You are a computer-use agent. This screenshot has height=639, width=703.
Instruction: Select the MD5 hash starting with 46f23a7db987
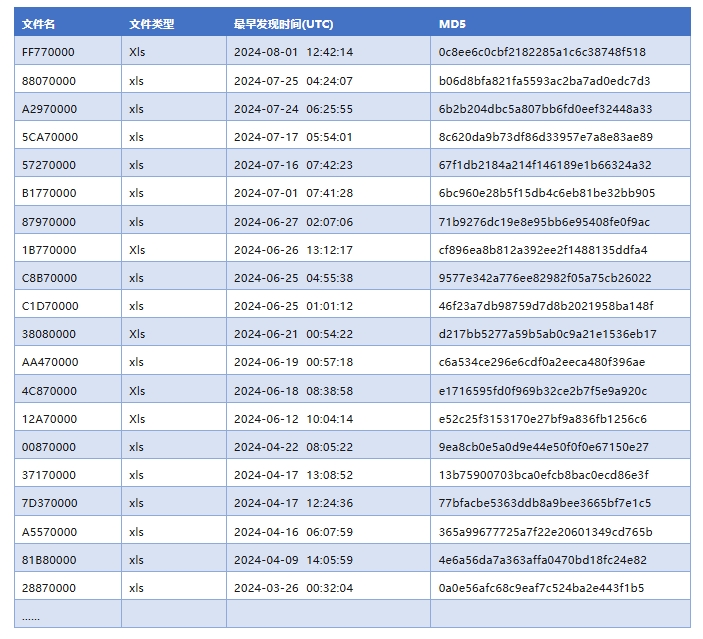[546, 306]
